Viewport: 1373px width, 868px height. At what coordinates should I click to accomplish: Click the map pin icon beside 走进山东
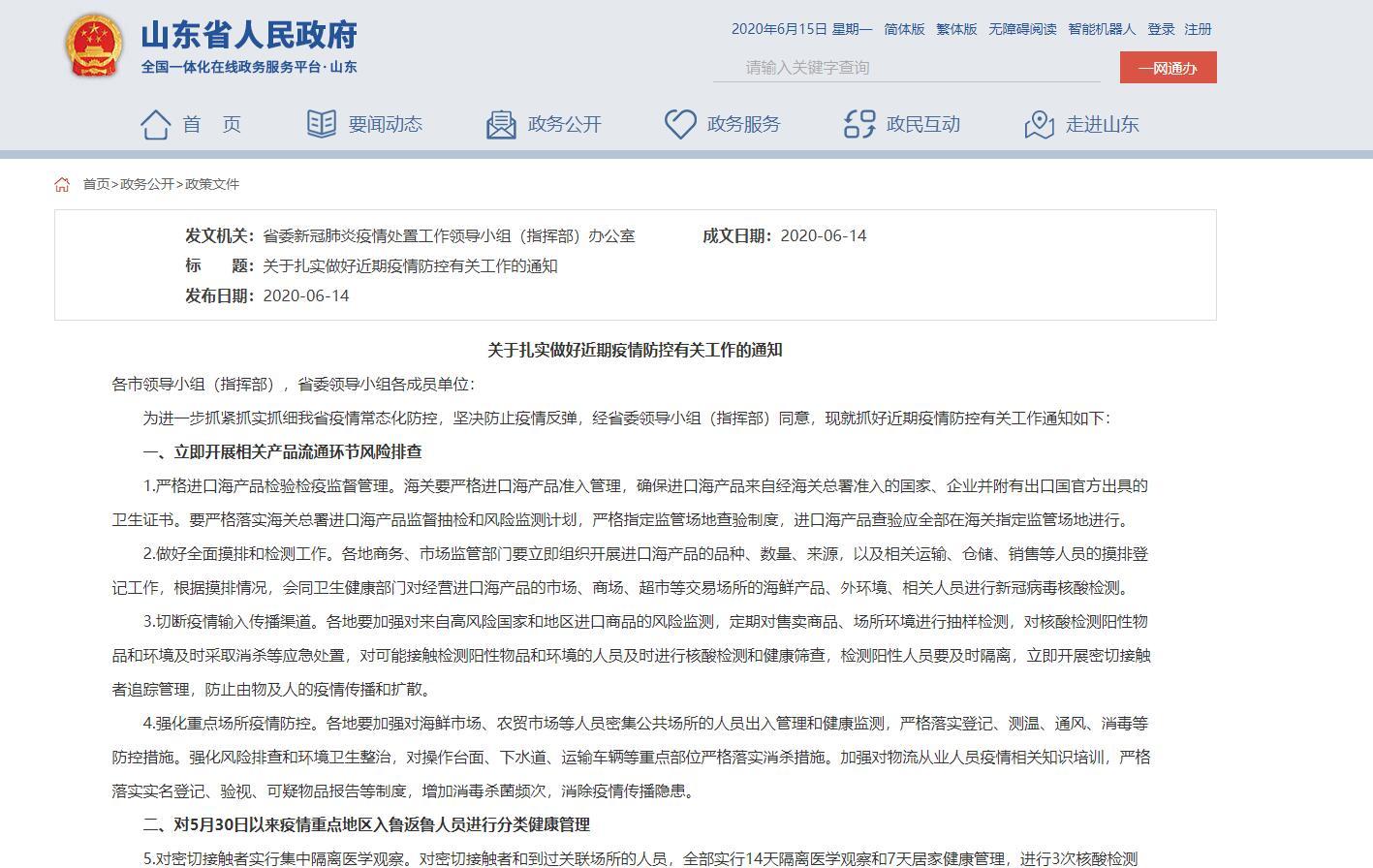1039,124
